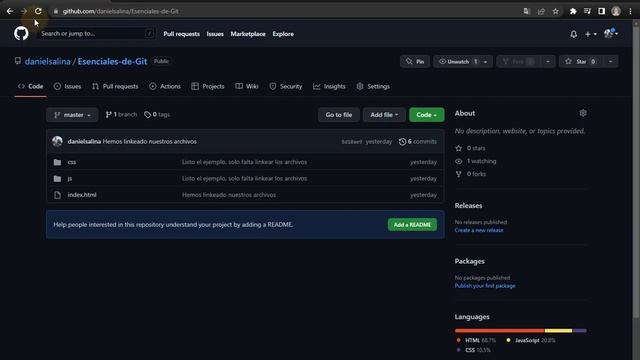Open the Add file dropdown

click(384, 115)
